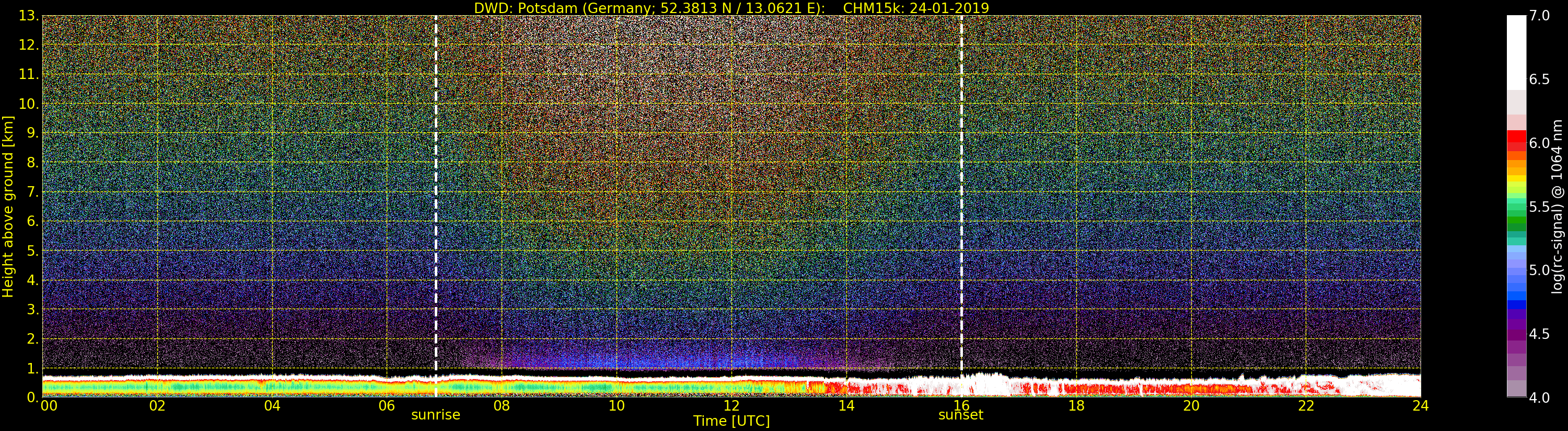Click the time axis tick '04'
Viewport: 1568px width, 431px height.
click(x=272, y=405)
